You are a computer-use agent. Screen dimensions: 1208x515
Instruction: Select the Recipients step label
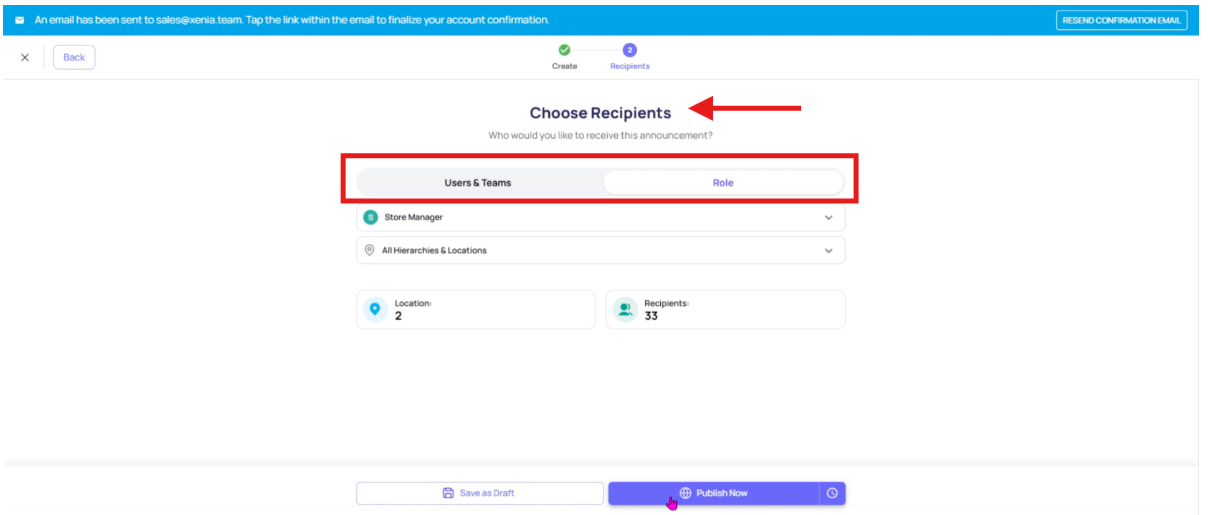[630, 66]
